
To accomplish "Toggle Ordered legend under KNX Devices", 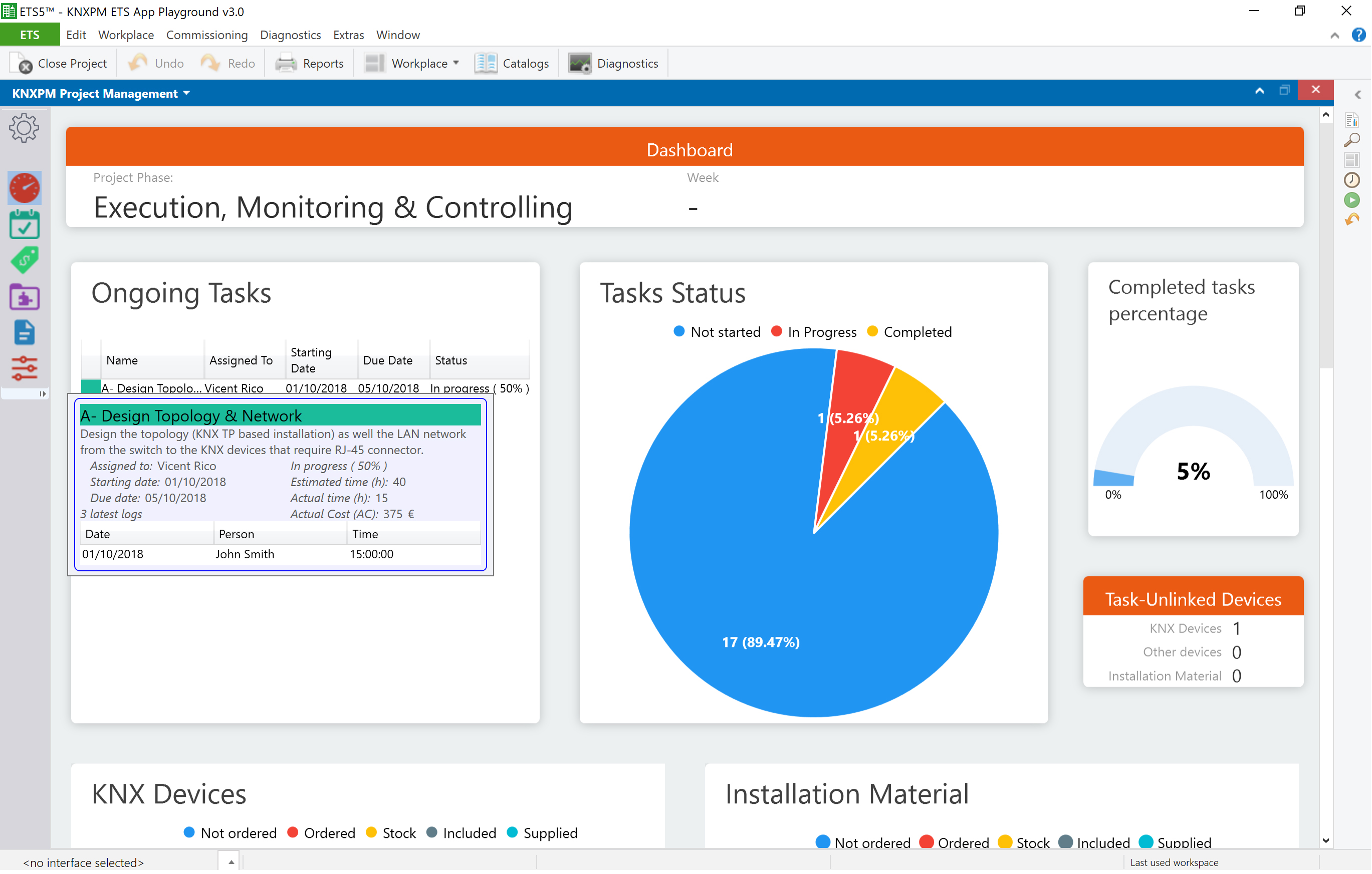I will 322,833.
